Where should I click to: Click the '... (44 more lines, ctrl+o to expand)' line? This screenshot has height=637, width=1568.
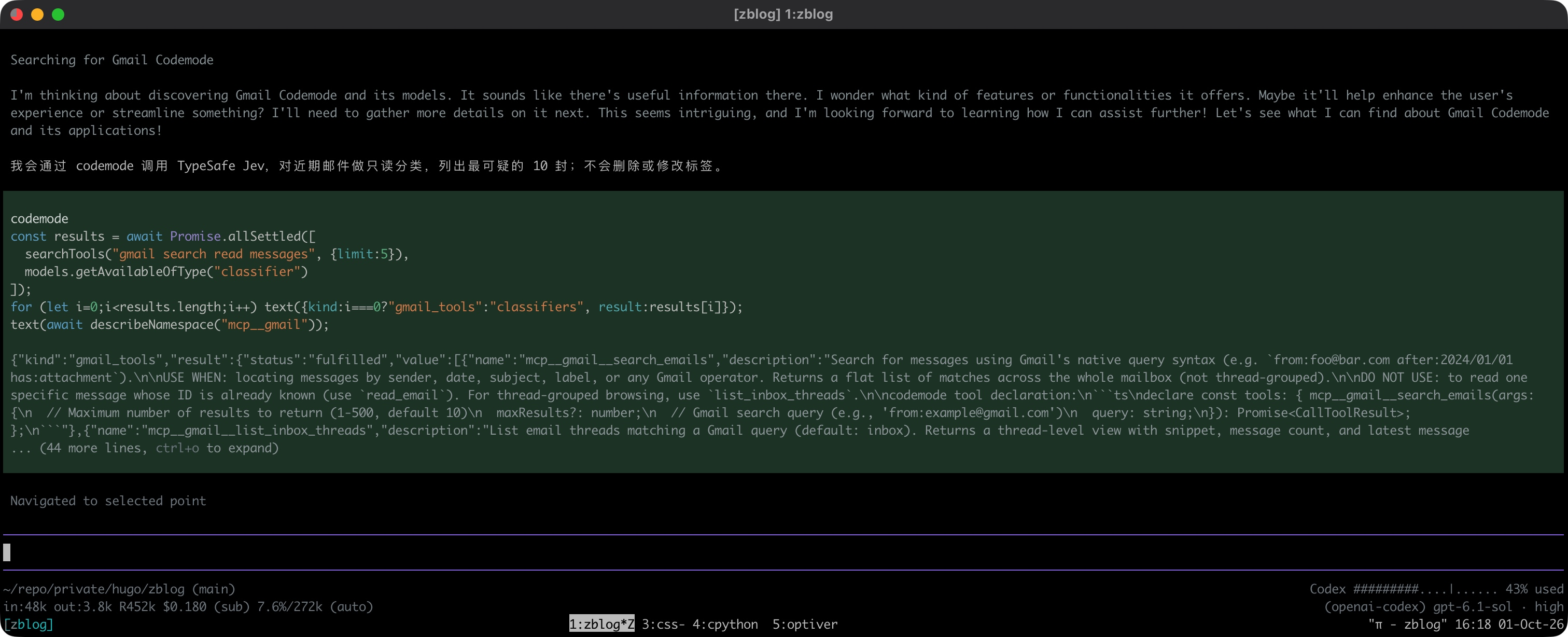point(144,448)
